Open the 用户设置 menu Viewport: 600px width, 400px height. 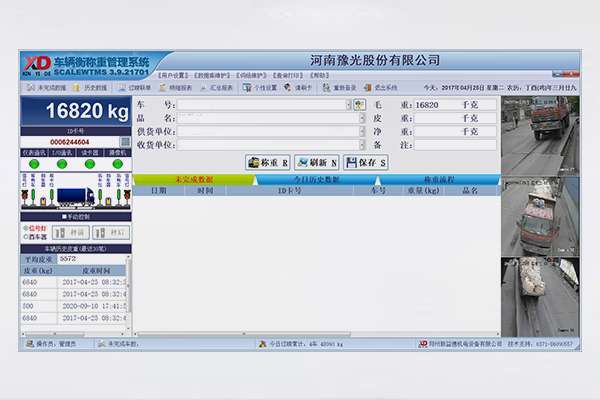tap(173, 75)
